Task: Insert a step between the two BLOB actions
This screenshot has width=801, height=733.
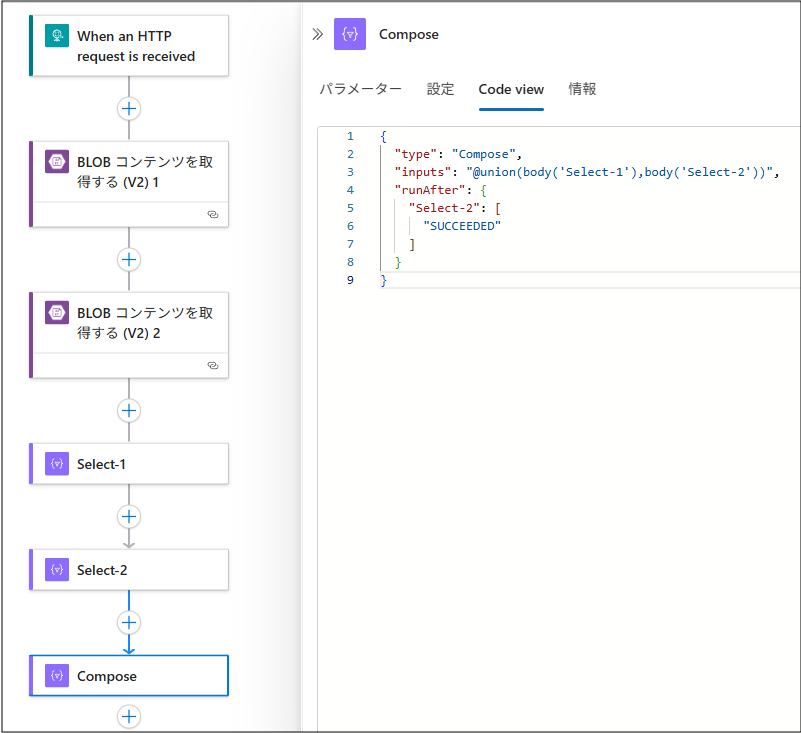Action: tap(129, 259)
